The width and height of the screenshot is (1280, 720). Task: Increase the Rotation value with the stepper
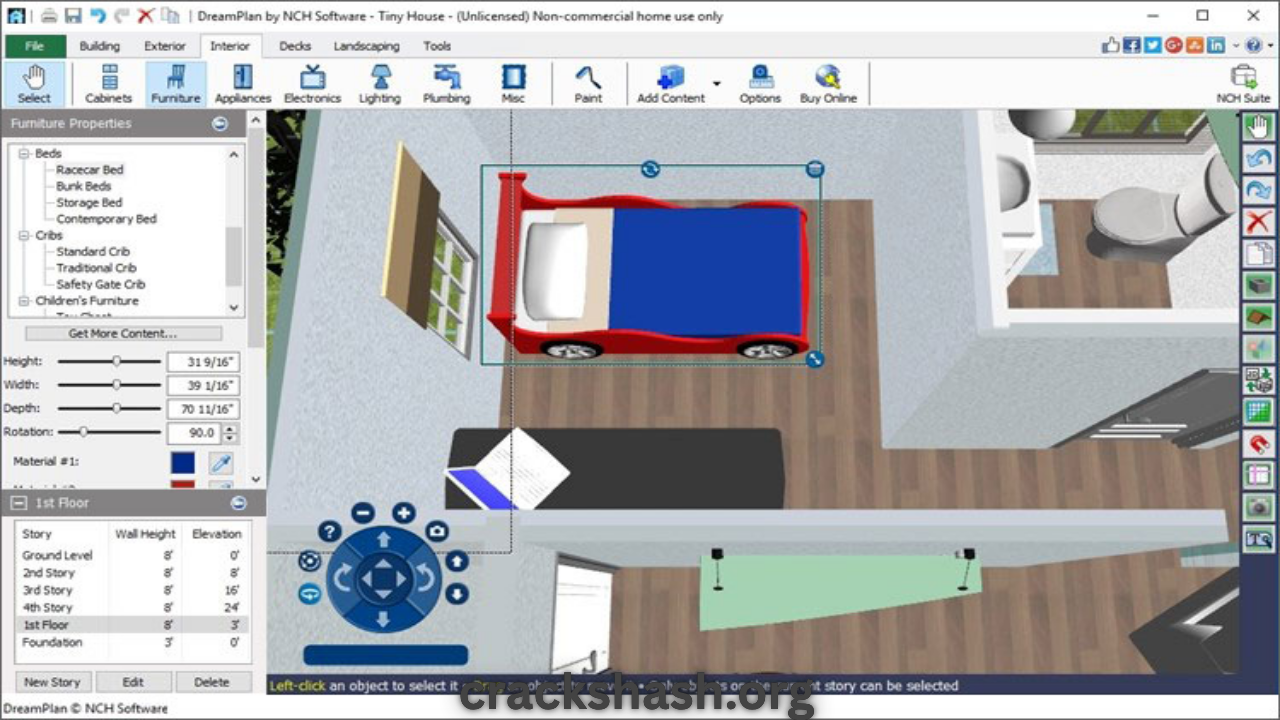[231, 429]
